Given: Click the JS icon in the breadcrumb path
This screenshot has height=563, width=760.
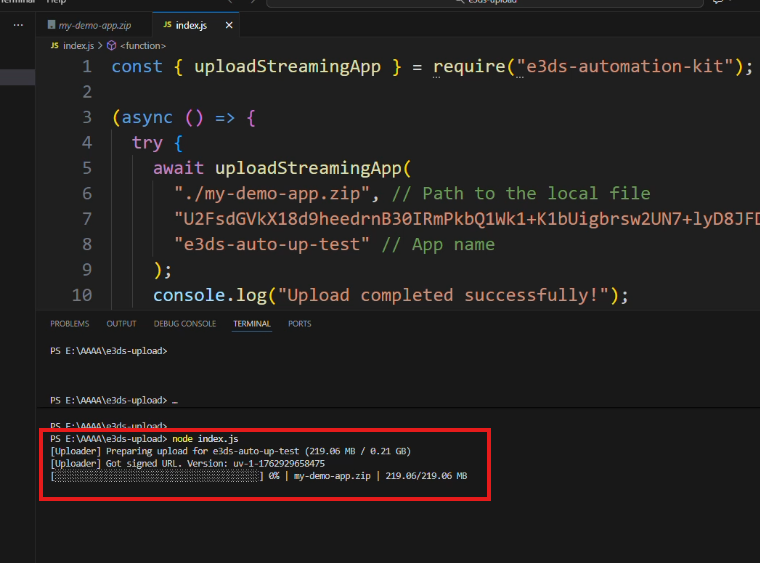Looking at the screenshot, I should (x=54, y=45).
